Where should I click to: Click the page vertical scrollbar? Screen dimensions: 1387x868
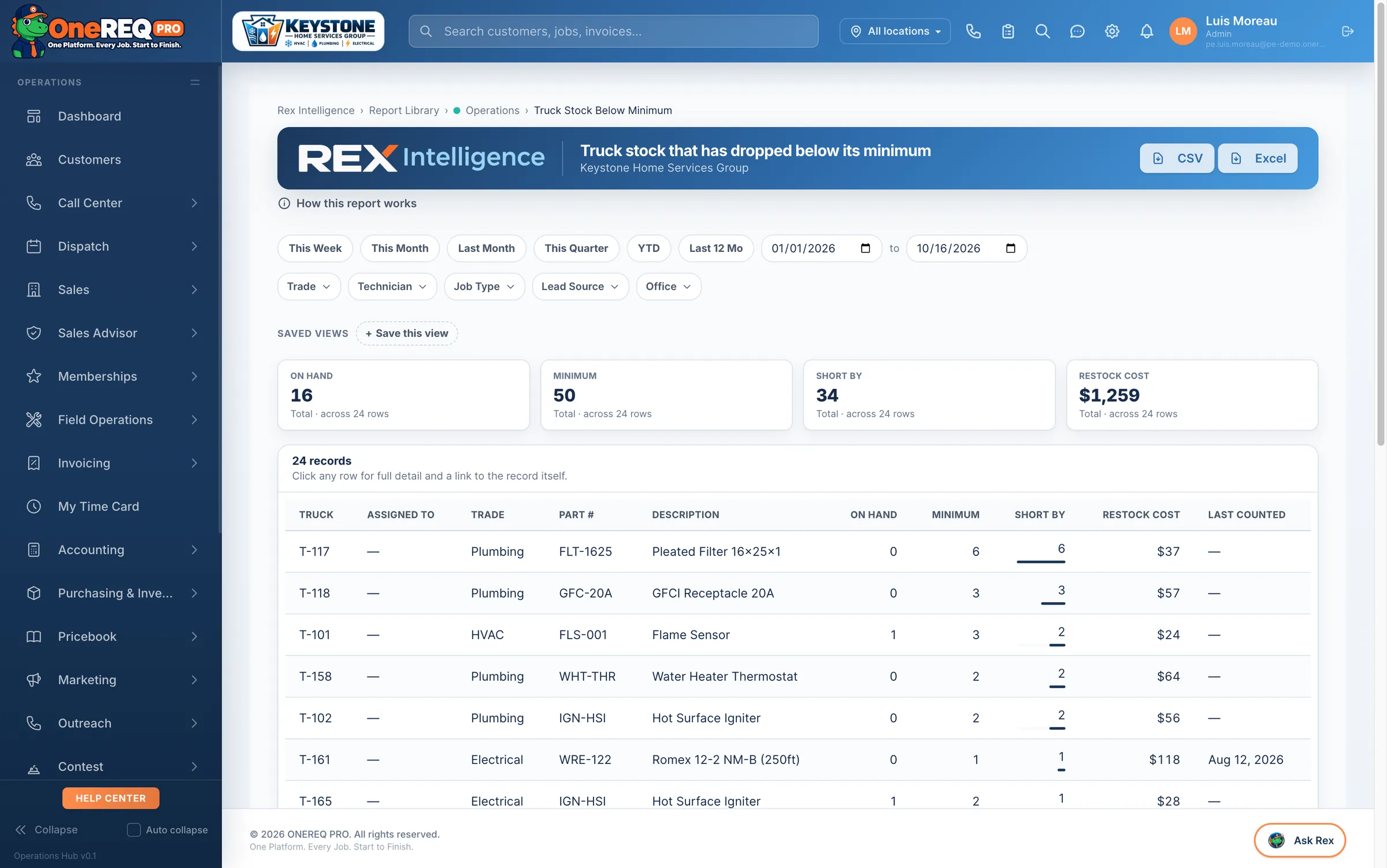pyautogui.click(x=1381, y=225)
